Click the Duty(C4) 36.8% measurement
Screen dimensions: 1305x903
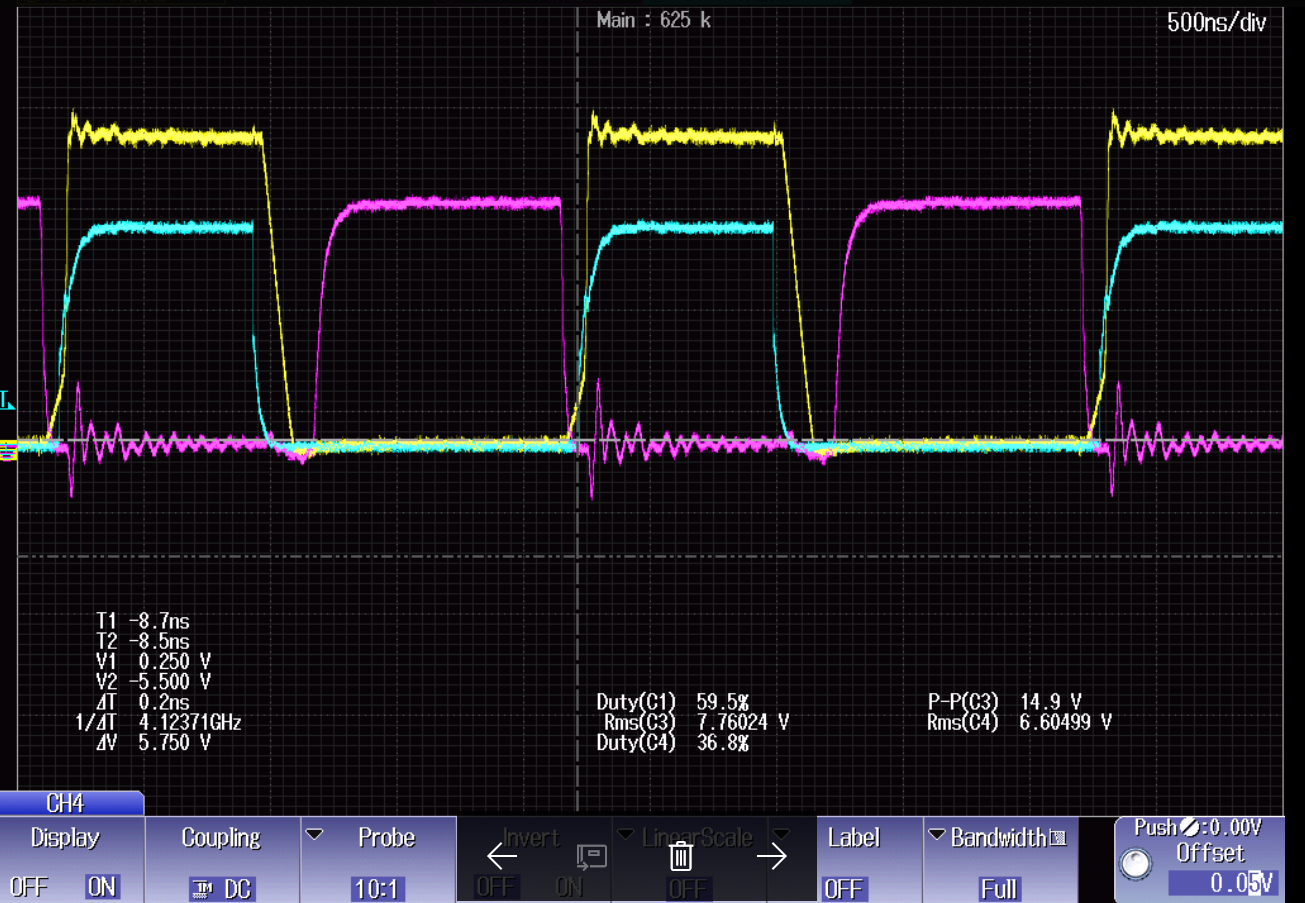click(673, 742)
